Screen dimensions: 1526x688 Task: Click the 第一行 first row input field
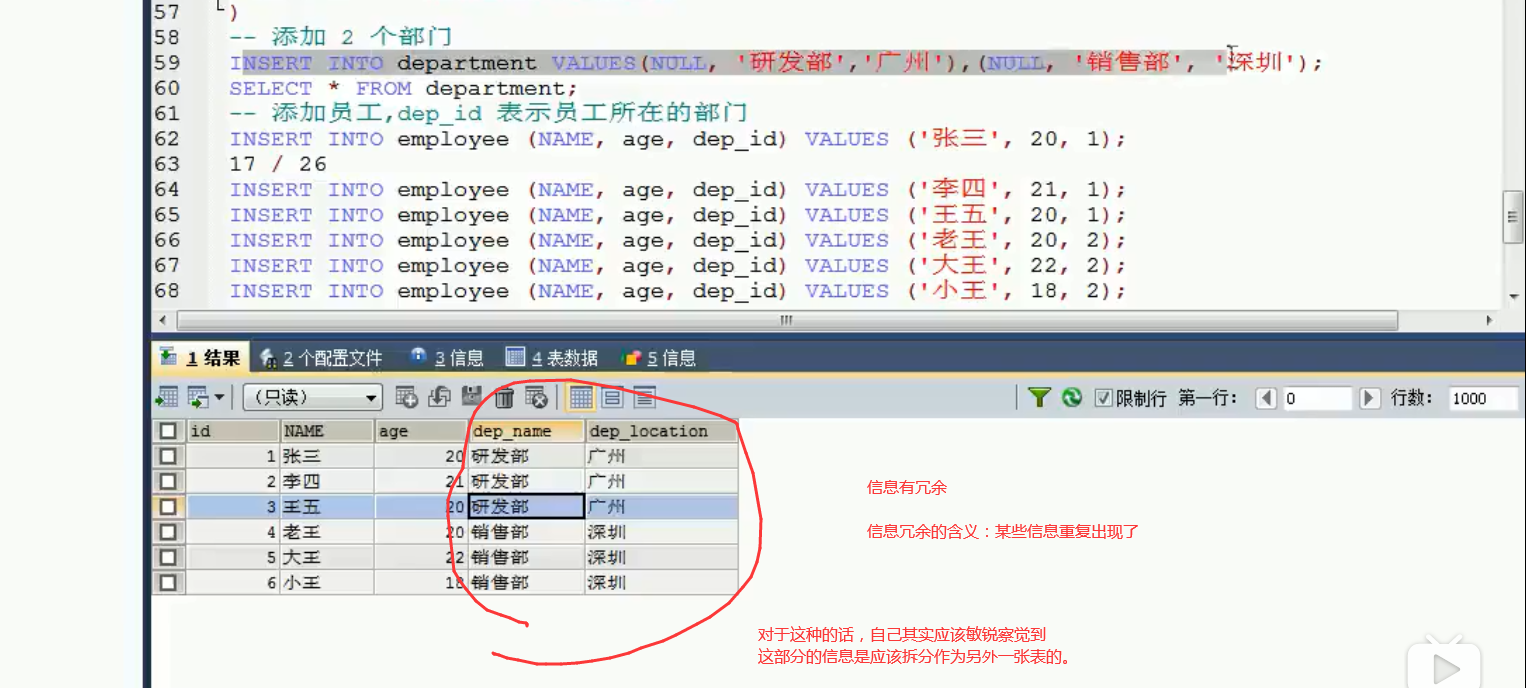pyautogui.click(x=1317, y=398)
